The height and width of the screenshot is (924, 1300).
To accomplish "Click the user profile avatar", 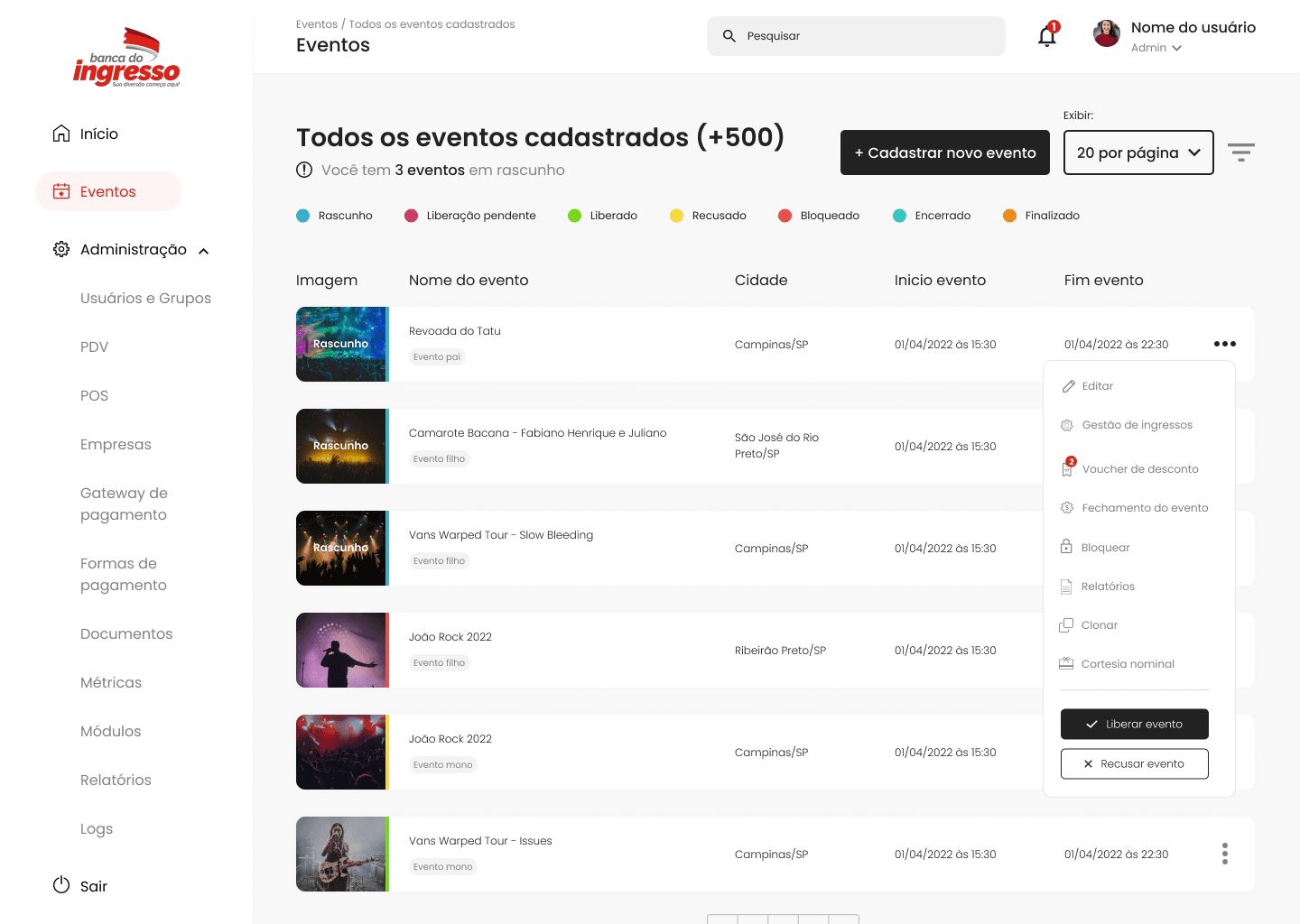I will [x=1106, y=34].
